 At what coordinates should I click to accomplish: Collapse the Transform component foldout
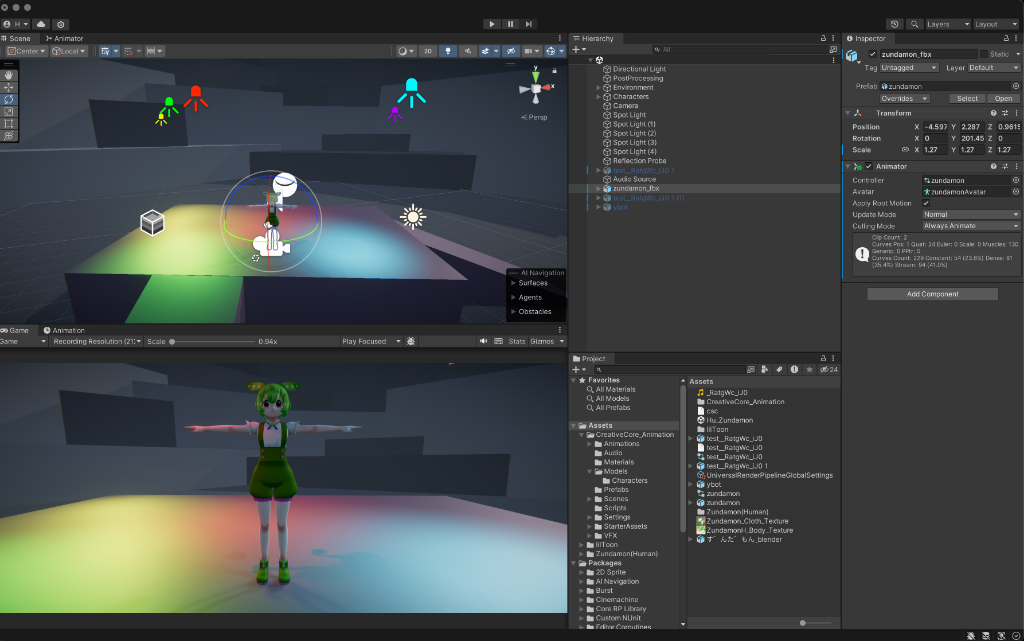(848, 114)
